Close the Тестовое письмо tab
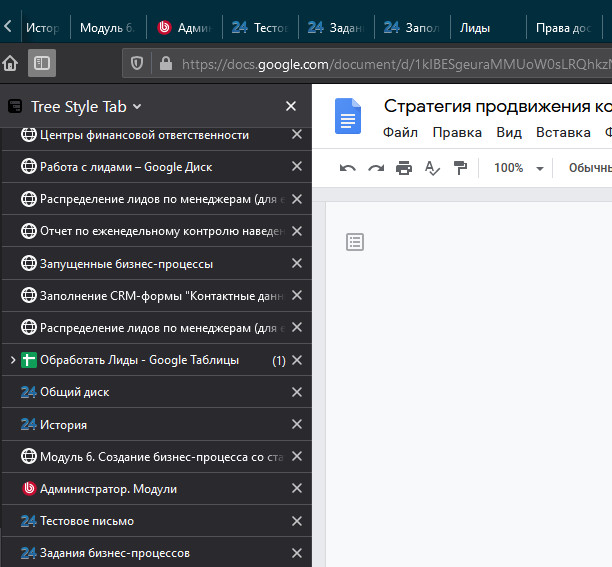This screenshot has height=567, width=612. coord(296,521)
